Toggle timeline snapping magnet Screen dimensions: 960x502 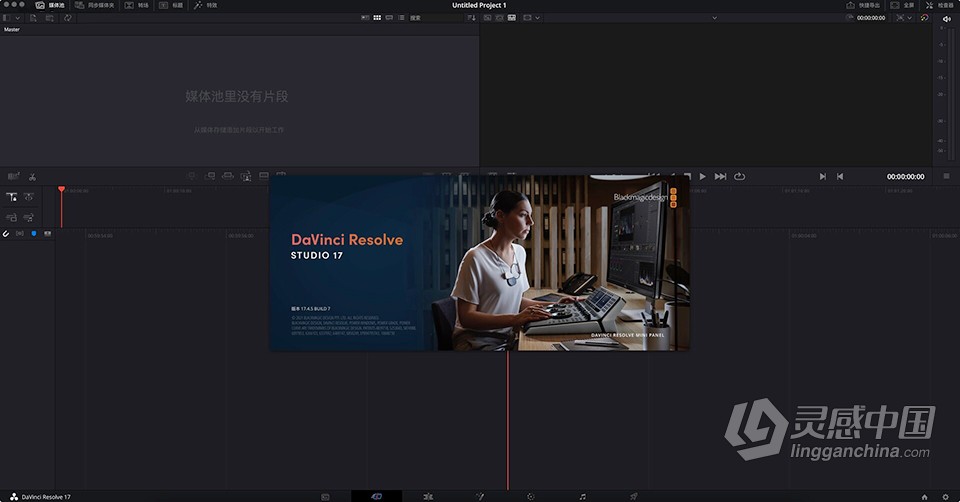click(6, 234)
